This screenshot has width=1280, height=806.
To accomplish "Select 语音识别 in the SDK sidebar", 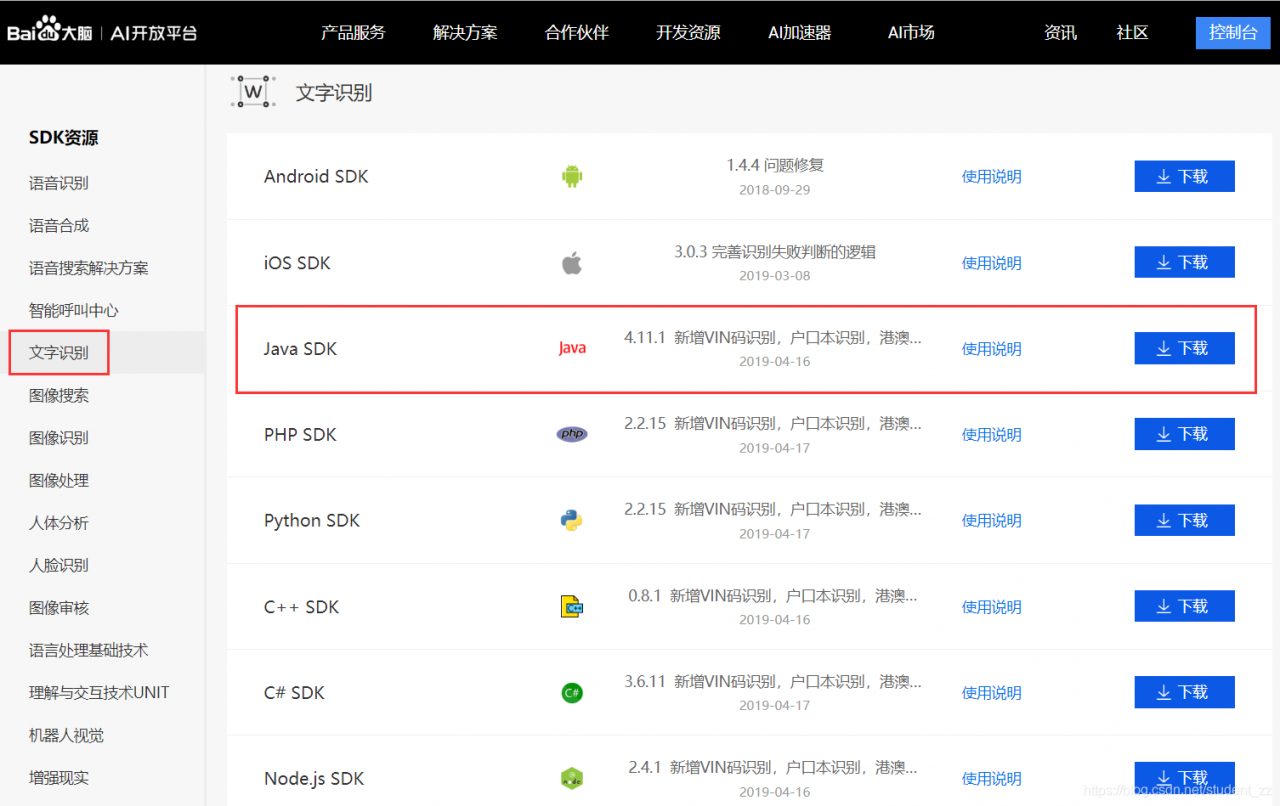I will (x=59, y=183).
